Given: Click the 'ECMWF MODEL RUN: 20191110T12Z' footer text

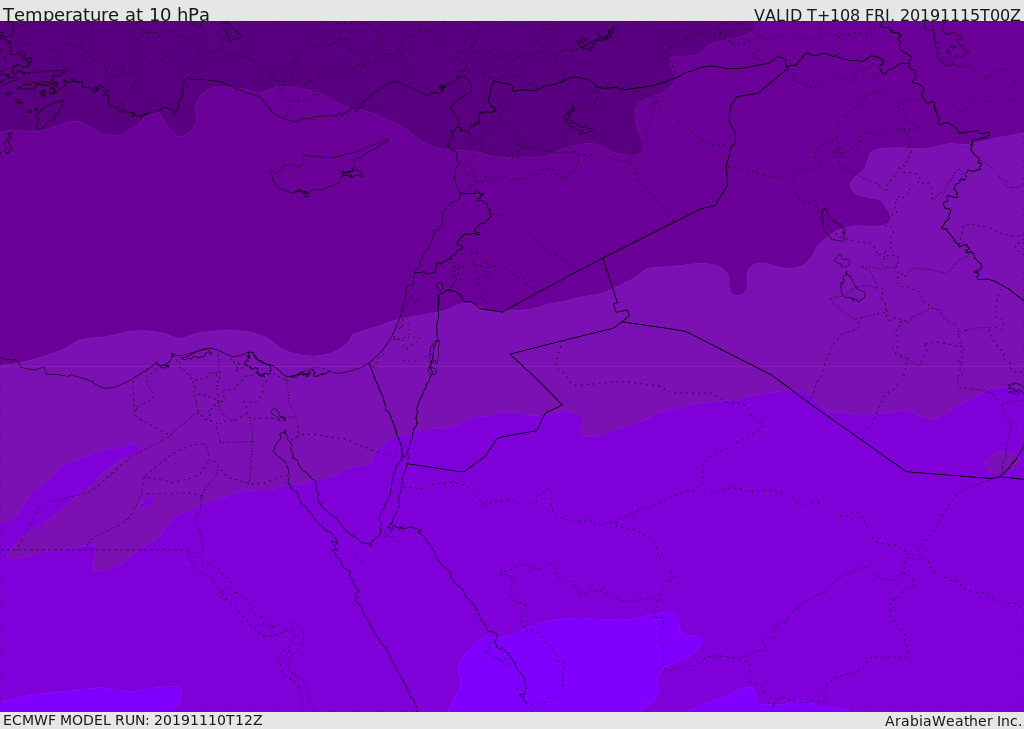Looking at the screenshot, I should point(133,721).
